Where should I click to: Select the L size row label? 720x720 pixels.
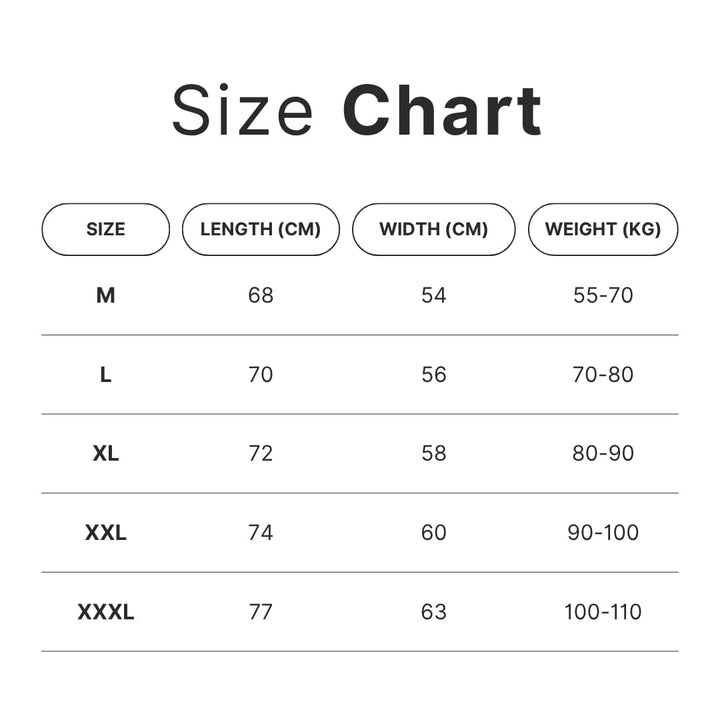click(105, 375)
